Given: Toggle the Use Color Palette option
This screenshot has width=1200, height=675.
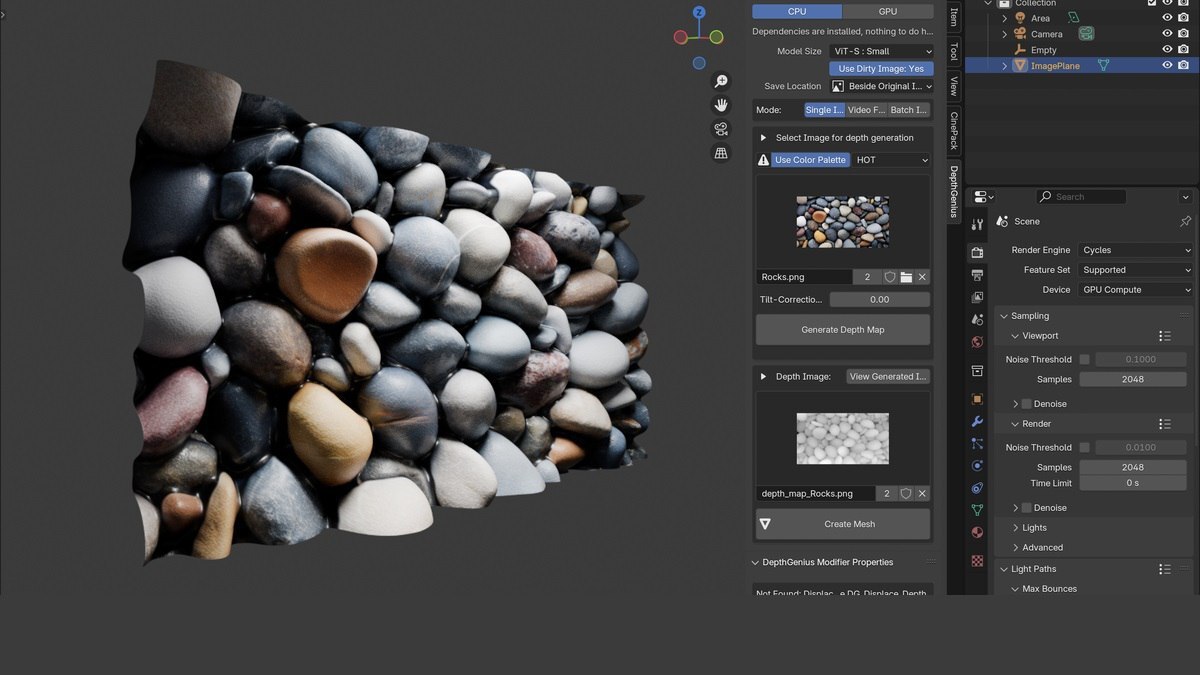Looking at the screenshot, I should pos(810,160).
